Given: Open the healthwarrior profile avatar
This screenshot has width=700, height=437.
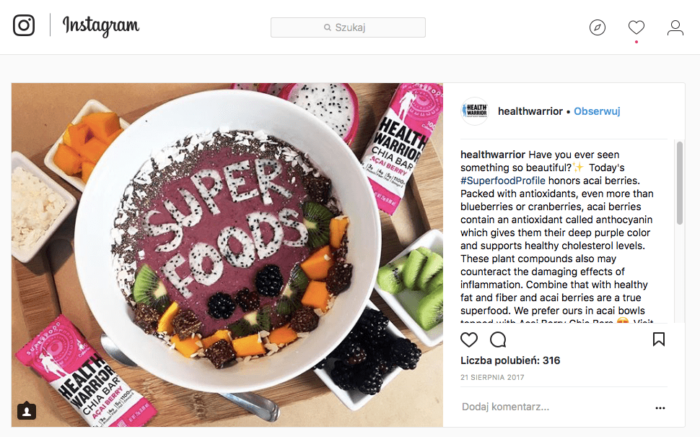Looking at the screenshot, I should point(475,111).
